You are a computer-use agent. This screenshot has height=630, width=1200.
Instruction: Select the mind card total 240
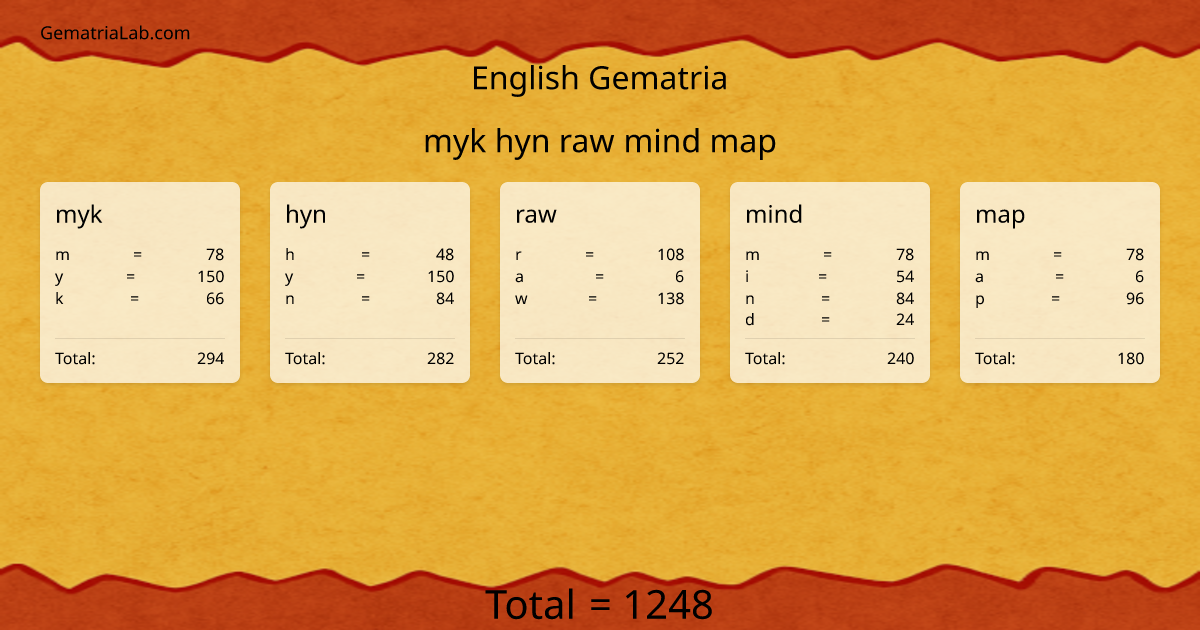[901, 359]
